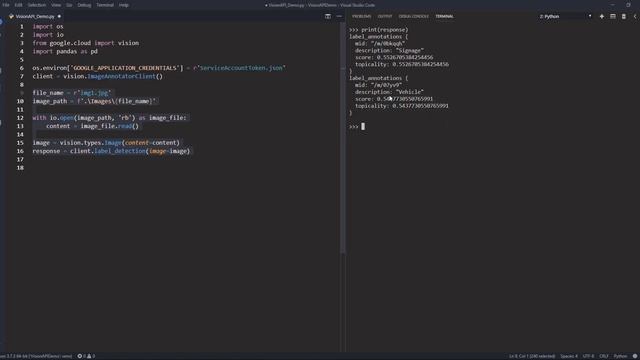
Task: Click '>>> print(response)' in terminal
Action: pyautogui.click(x=378, y=30)
